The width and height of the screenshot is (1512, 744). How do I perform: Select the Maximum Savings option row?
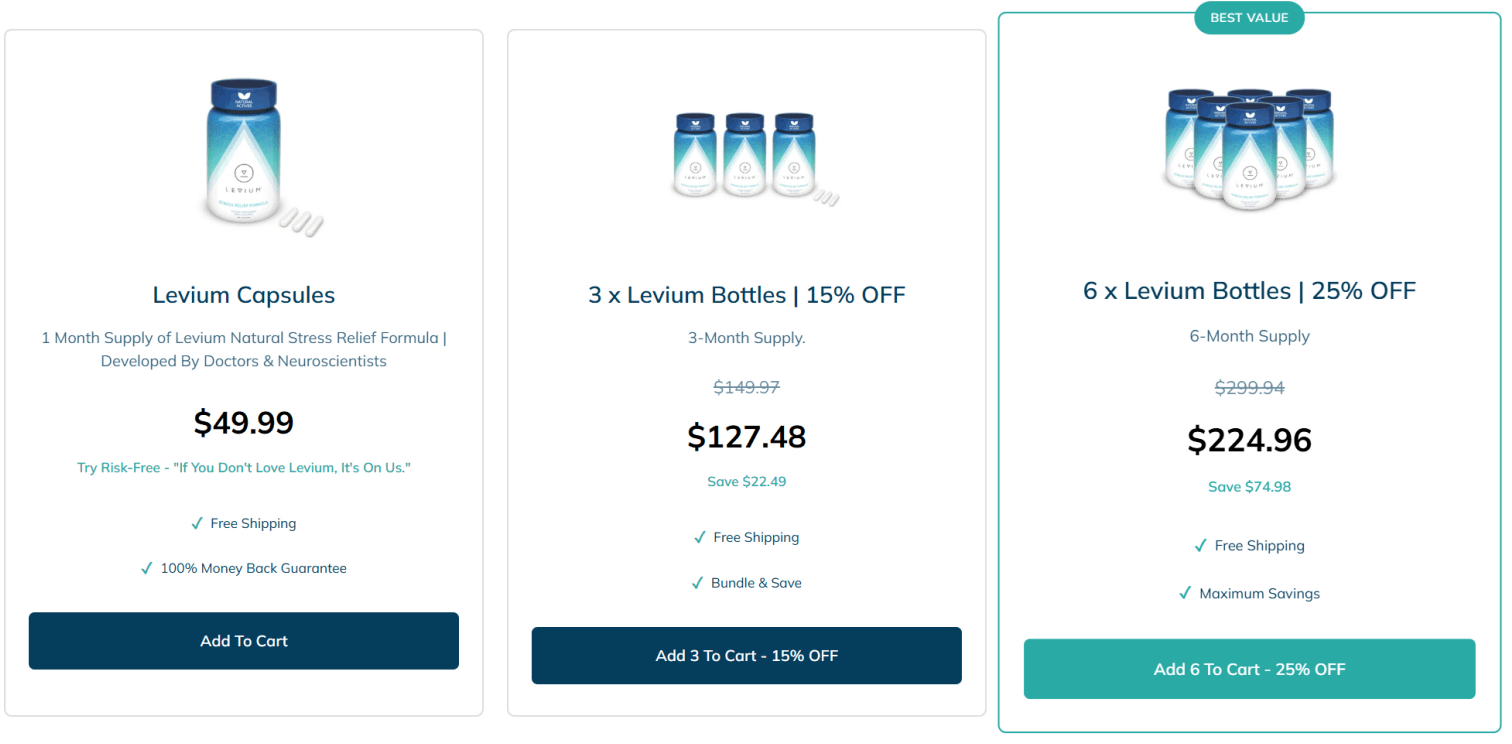pos(1249,593)
